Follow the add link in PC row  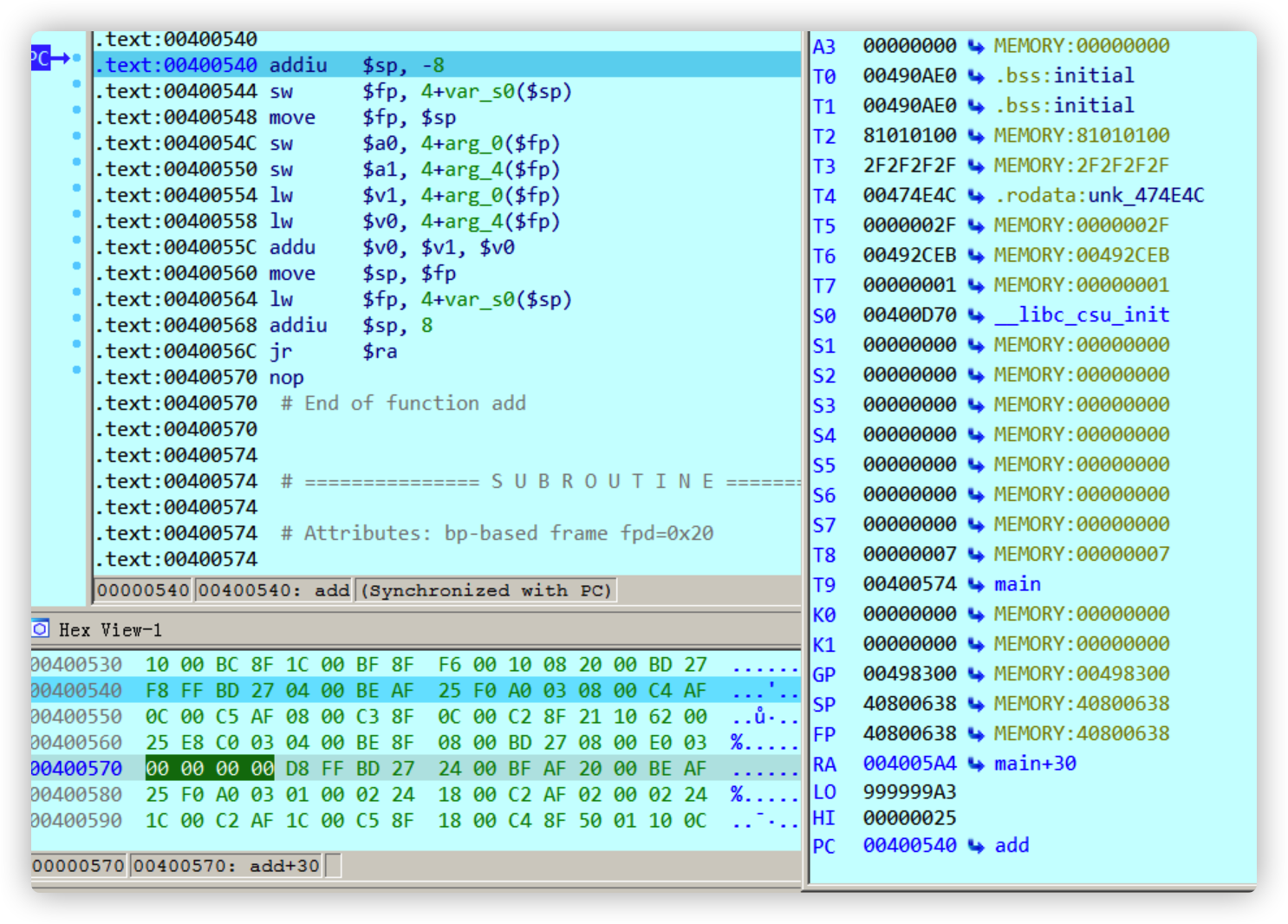tap(1012, 846)
